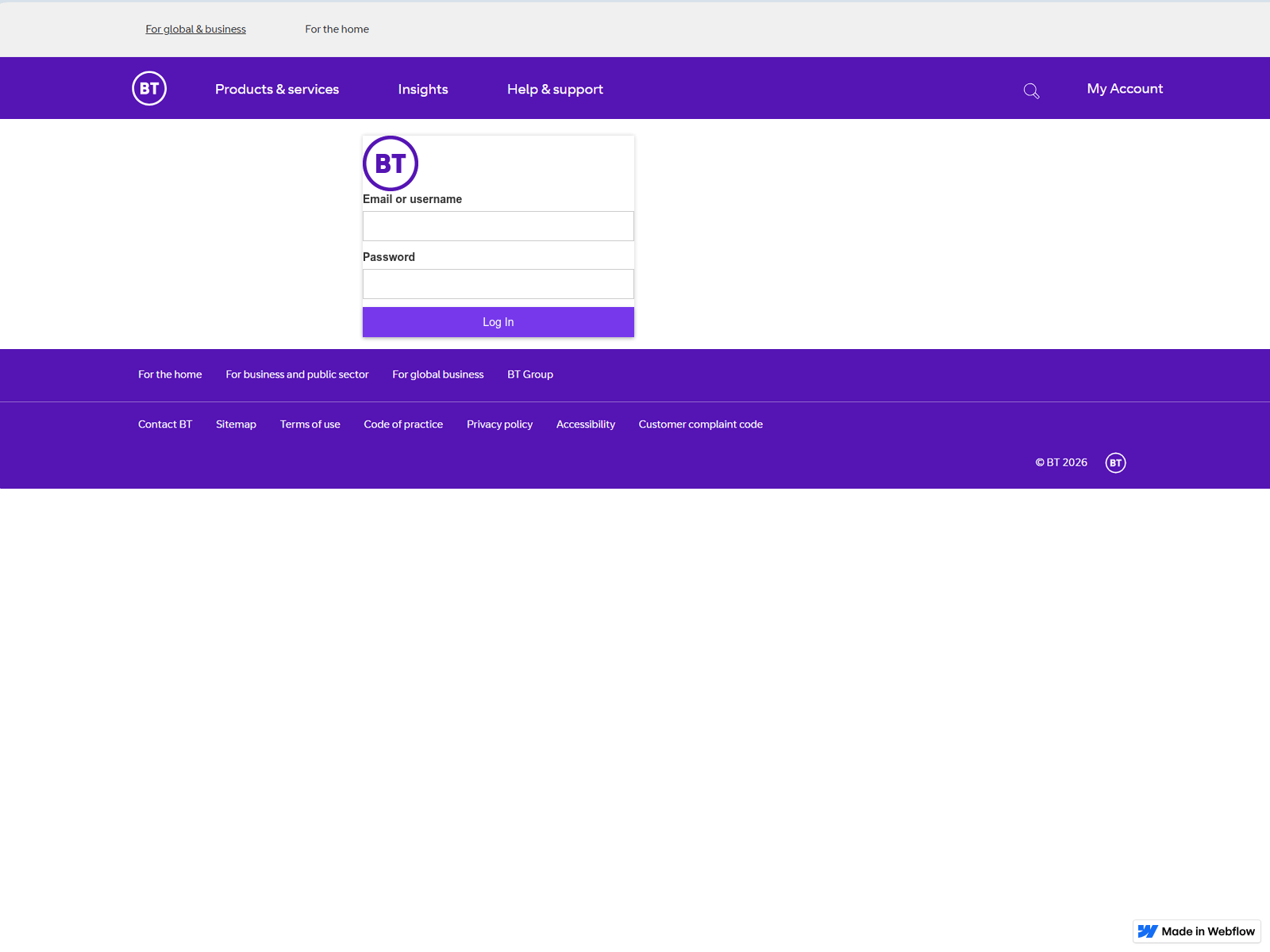Read the Privacy policy link
The width and height of the screenshot is (1270, 952).
[x=499, y=424]
